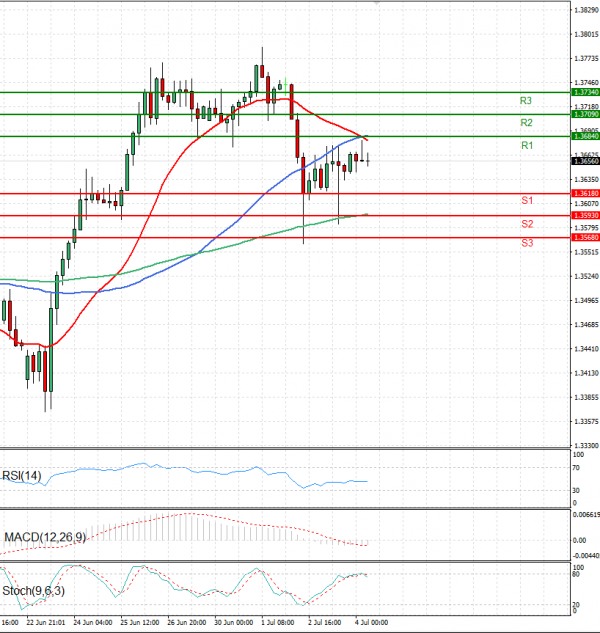
Task: Click the MACD 0.00 axis label
Action: point(579,541)
